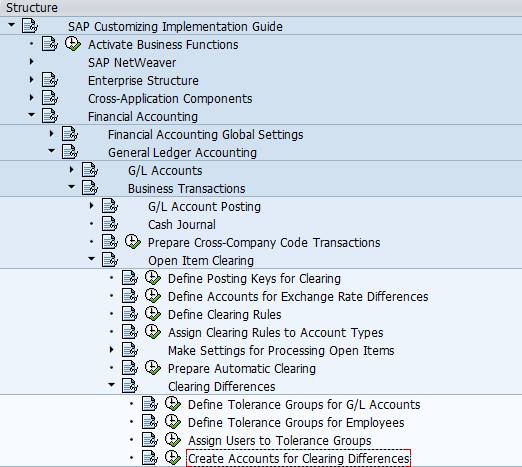Click the Structure column header
This screenshot has width=522, height=467.
(x=32, y=7)
